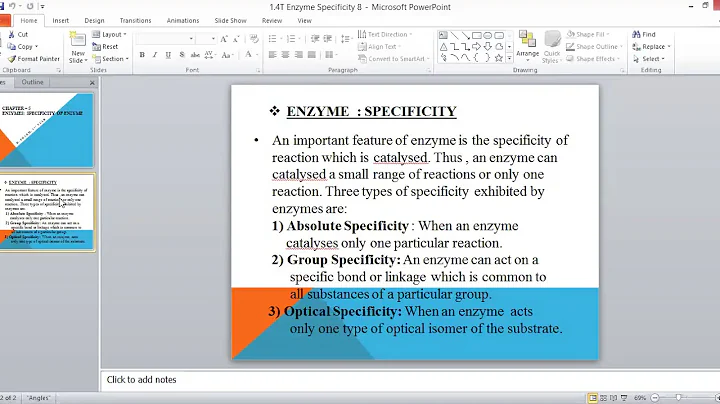
Task: Open the Replace dropdown arrow
Action: point(669,47)
